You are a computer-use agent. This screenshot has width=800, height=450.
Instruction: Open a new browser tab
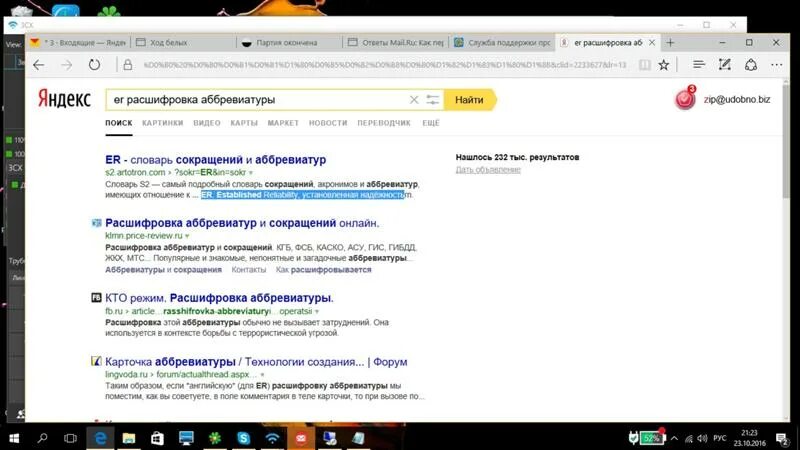(670, 43)
